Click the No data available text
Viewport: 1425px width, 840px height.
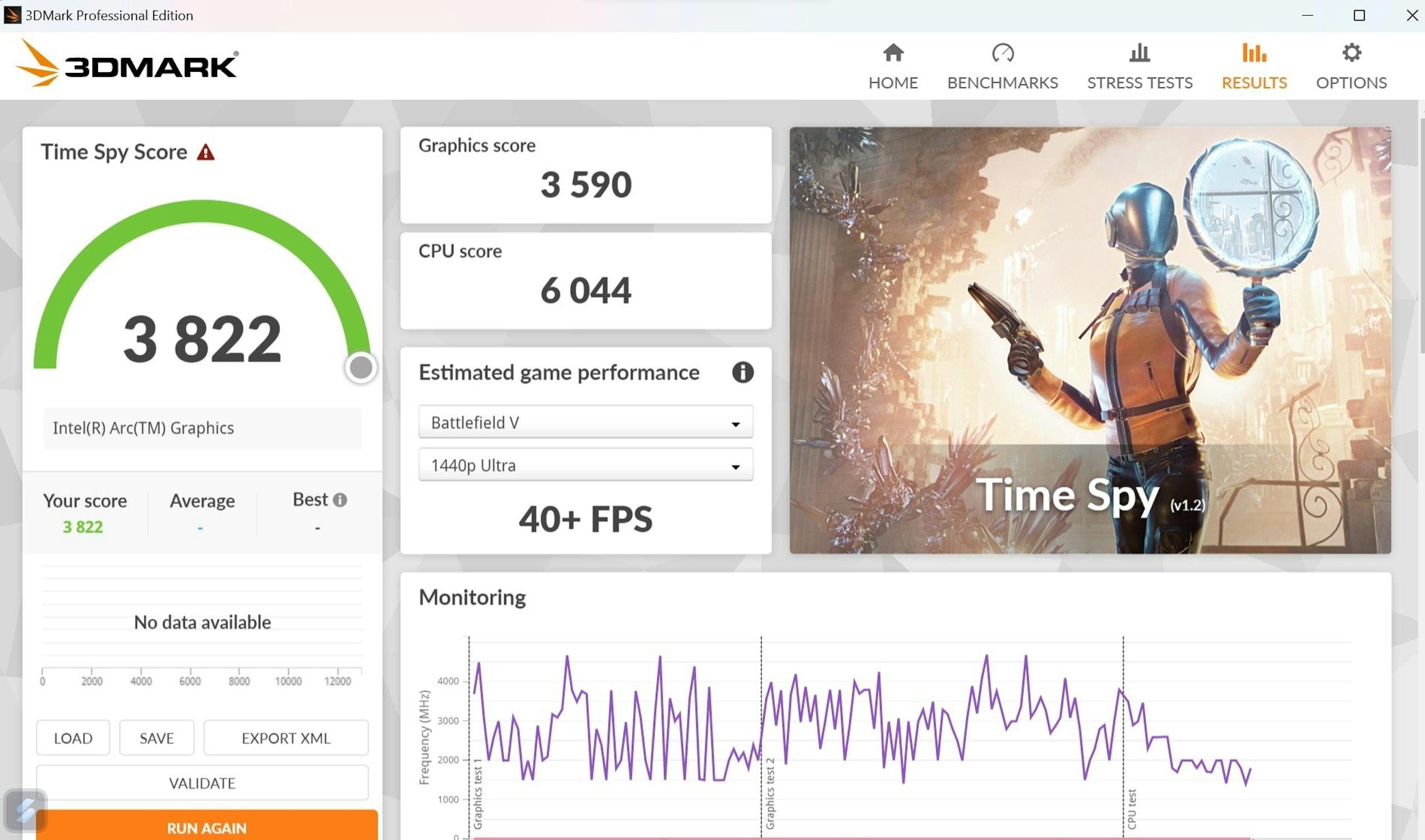(202, 622)
